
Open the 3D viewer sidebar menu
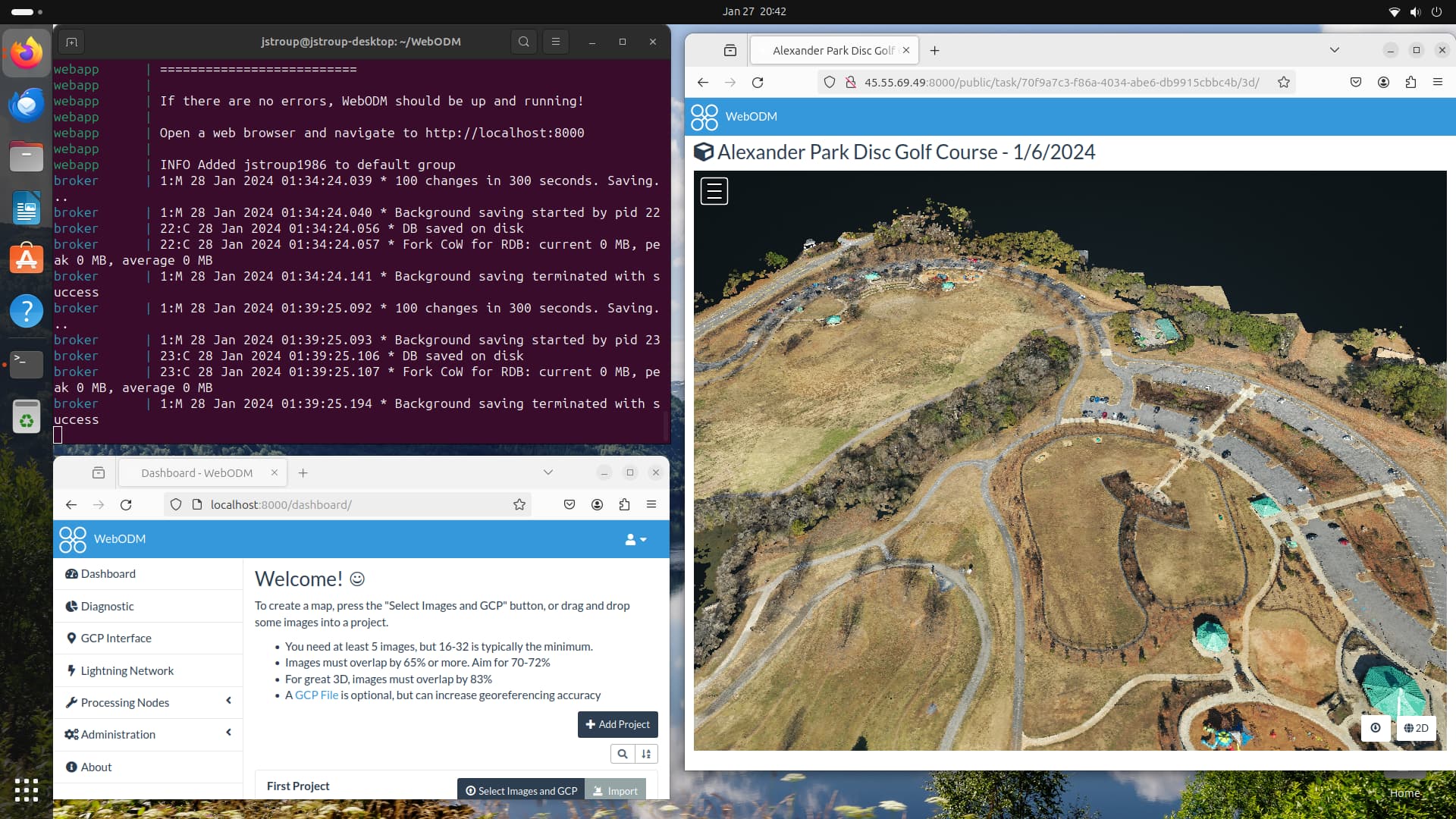[714, 190]
